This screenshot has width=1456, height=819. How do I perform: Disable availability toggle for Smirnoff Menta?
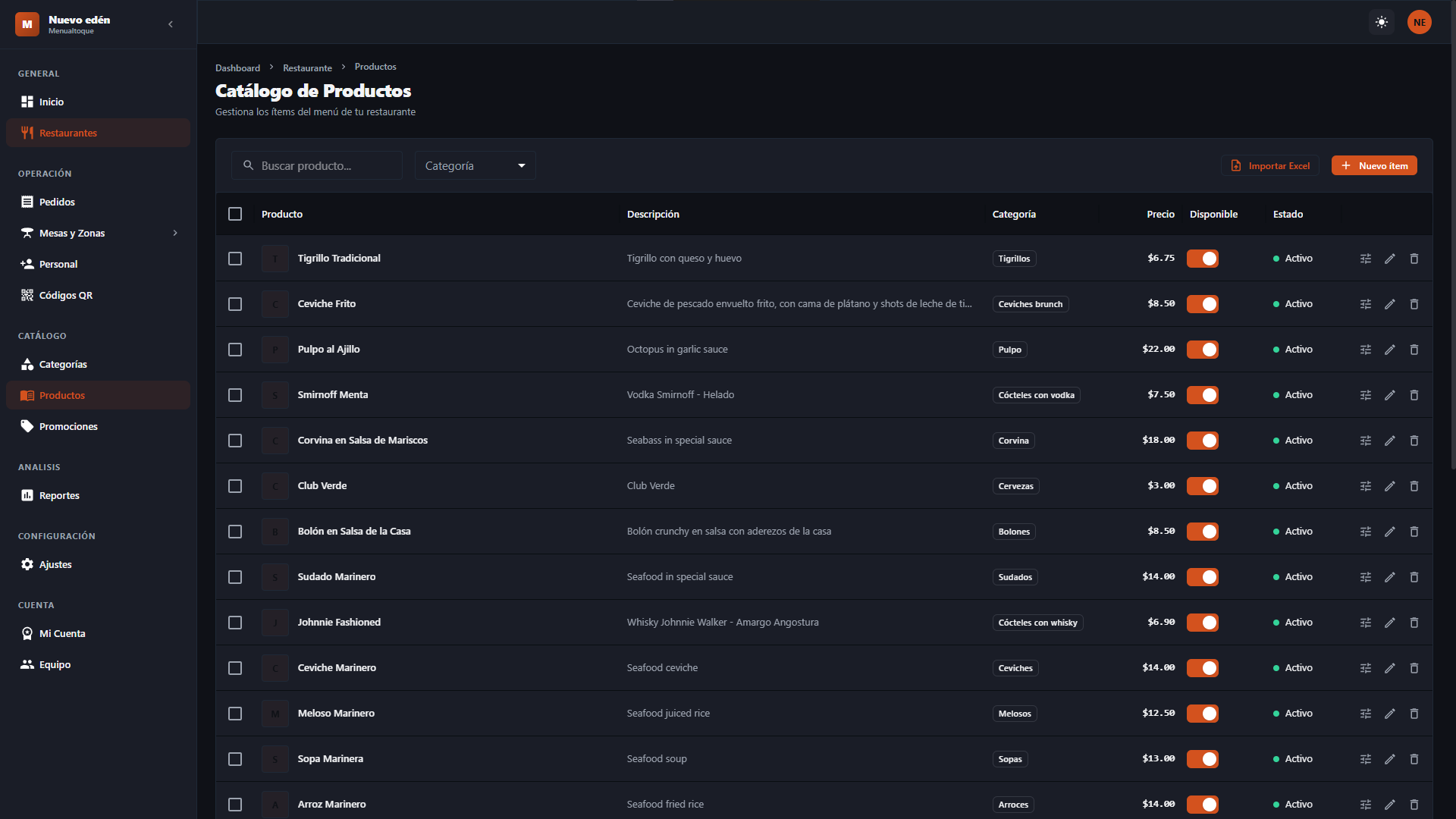tap(1202, 395)
